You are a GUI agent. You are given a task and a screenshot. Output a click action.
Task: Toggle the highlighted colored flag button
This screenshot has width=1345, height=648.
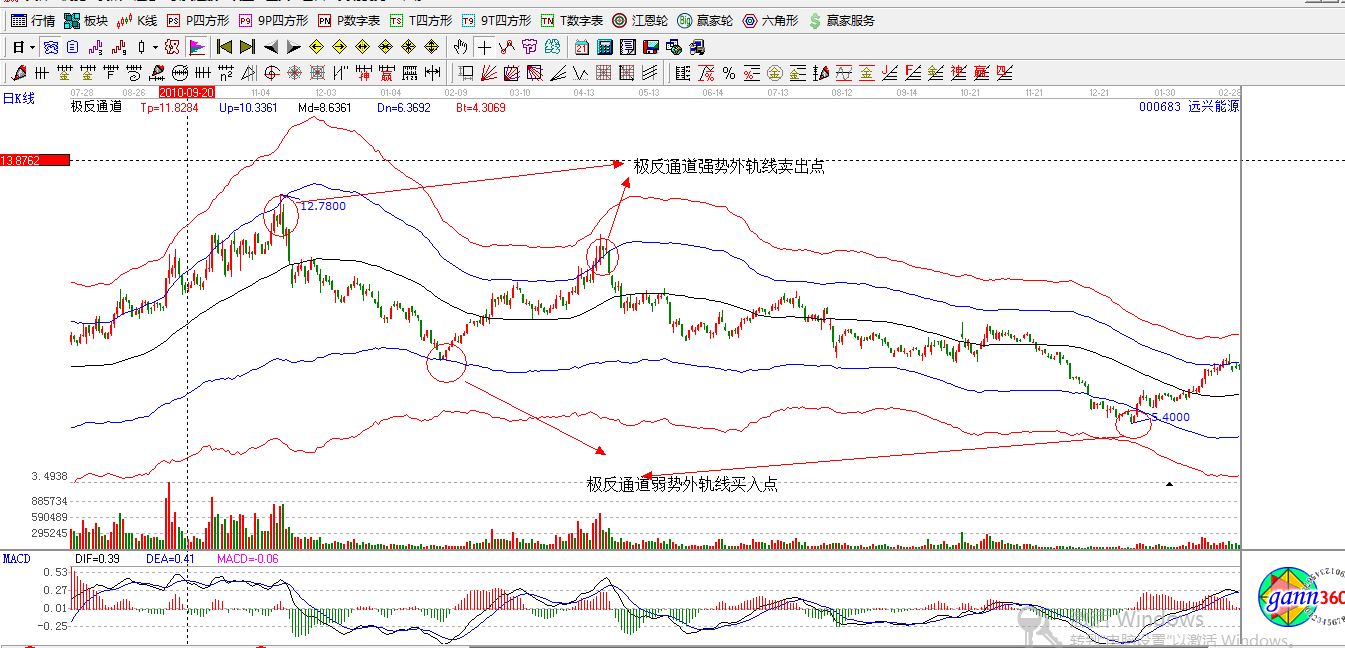click(197, 47)
